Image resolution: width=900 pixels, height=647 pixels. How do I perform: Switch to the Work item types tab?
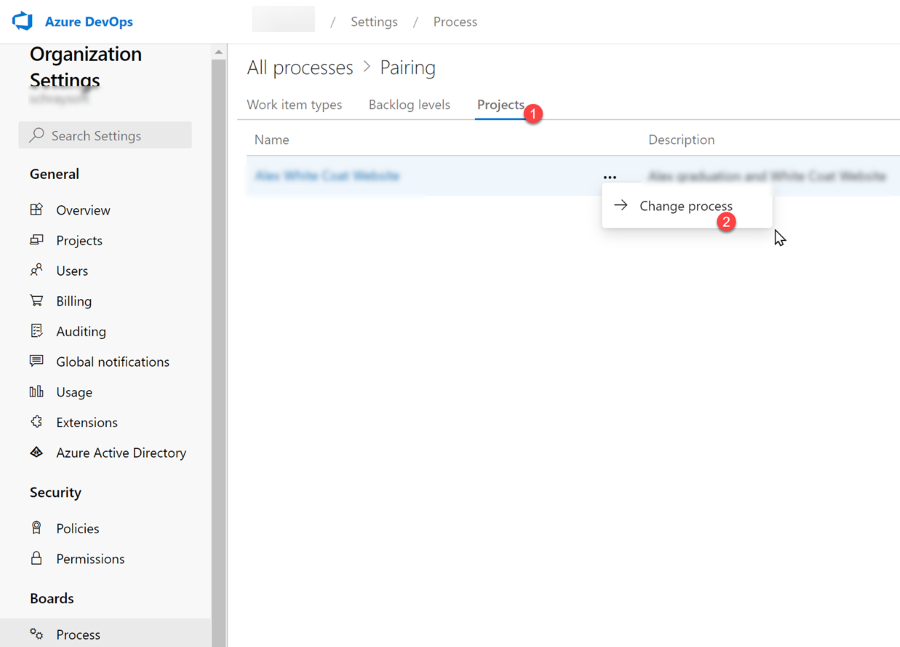click(x=294, y=104)
